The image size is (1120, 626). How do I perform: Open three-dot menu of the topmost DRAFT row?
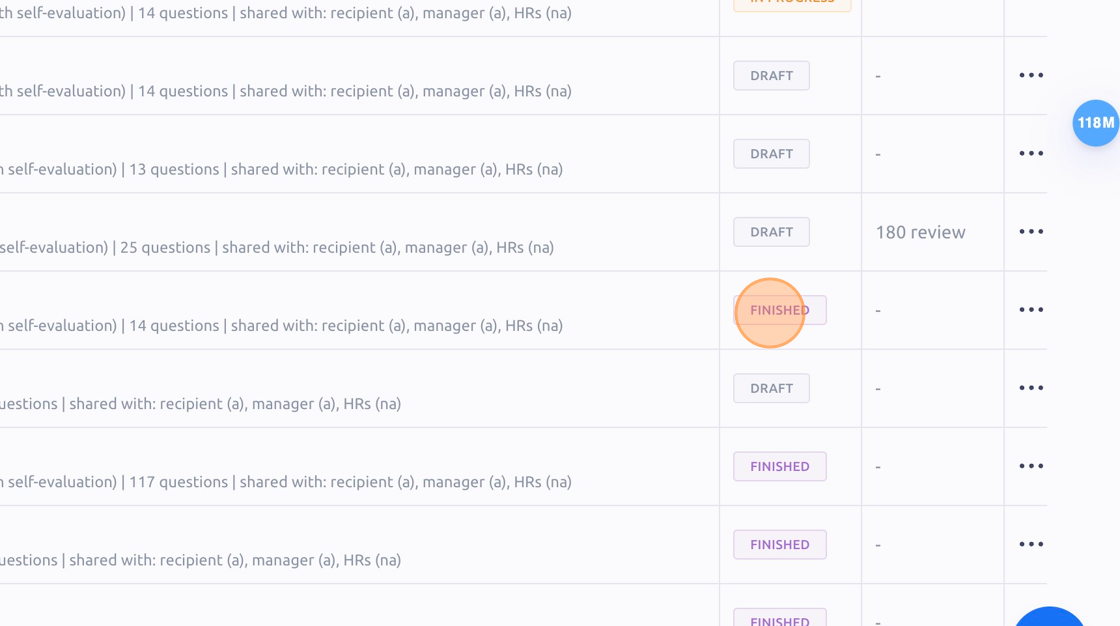coord(1031,75)
